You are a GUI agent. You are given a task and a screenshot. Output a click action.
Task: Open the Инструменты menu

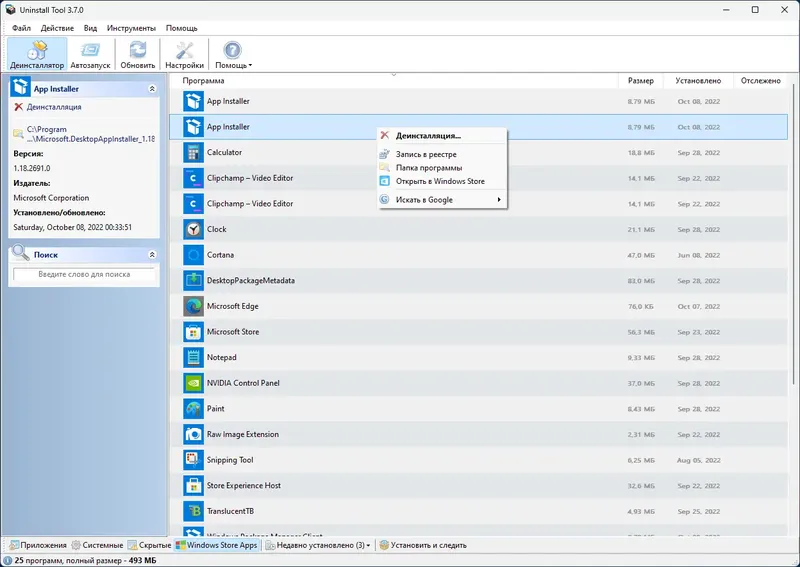[131, 28]
